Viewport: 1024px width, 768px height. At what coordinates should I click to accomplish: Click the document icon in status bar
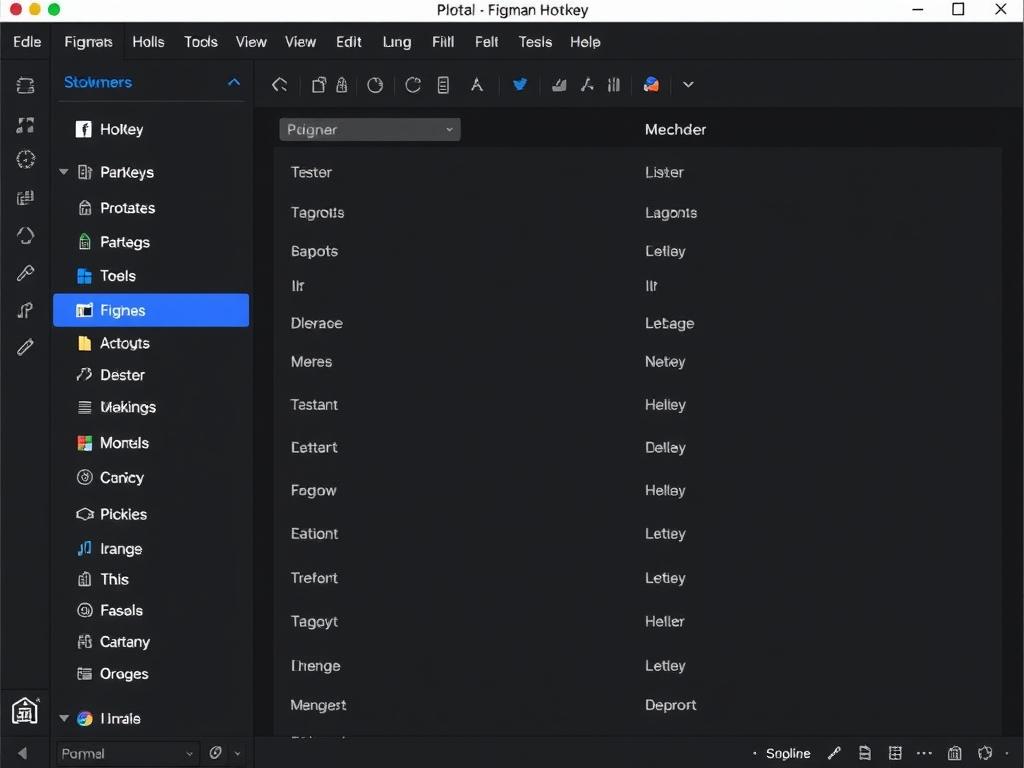point(865,753)
